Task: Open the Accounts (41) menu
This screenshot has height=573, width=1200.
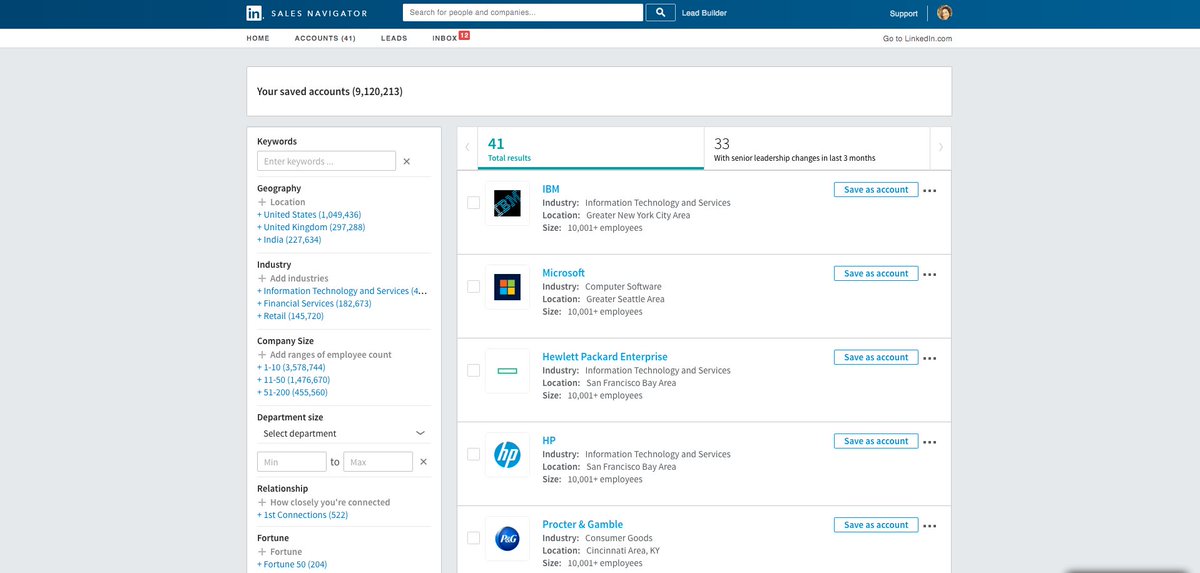Action: tap(325, 38)
